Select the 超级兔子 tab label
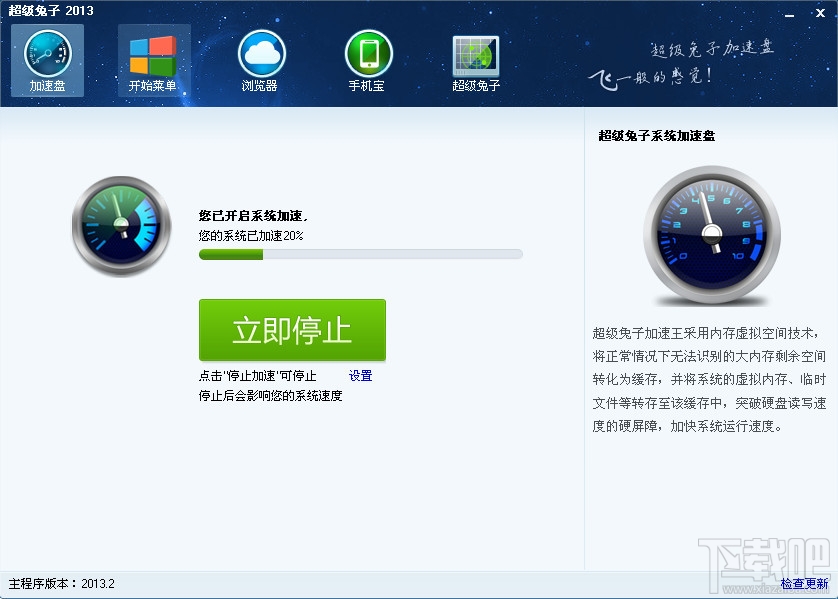The width and height of the screenshot is (838, 599). pyautogui.click(x=476, y=86)
